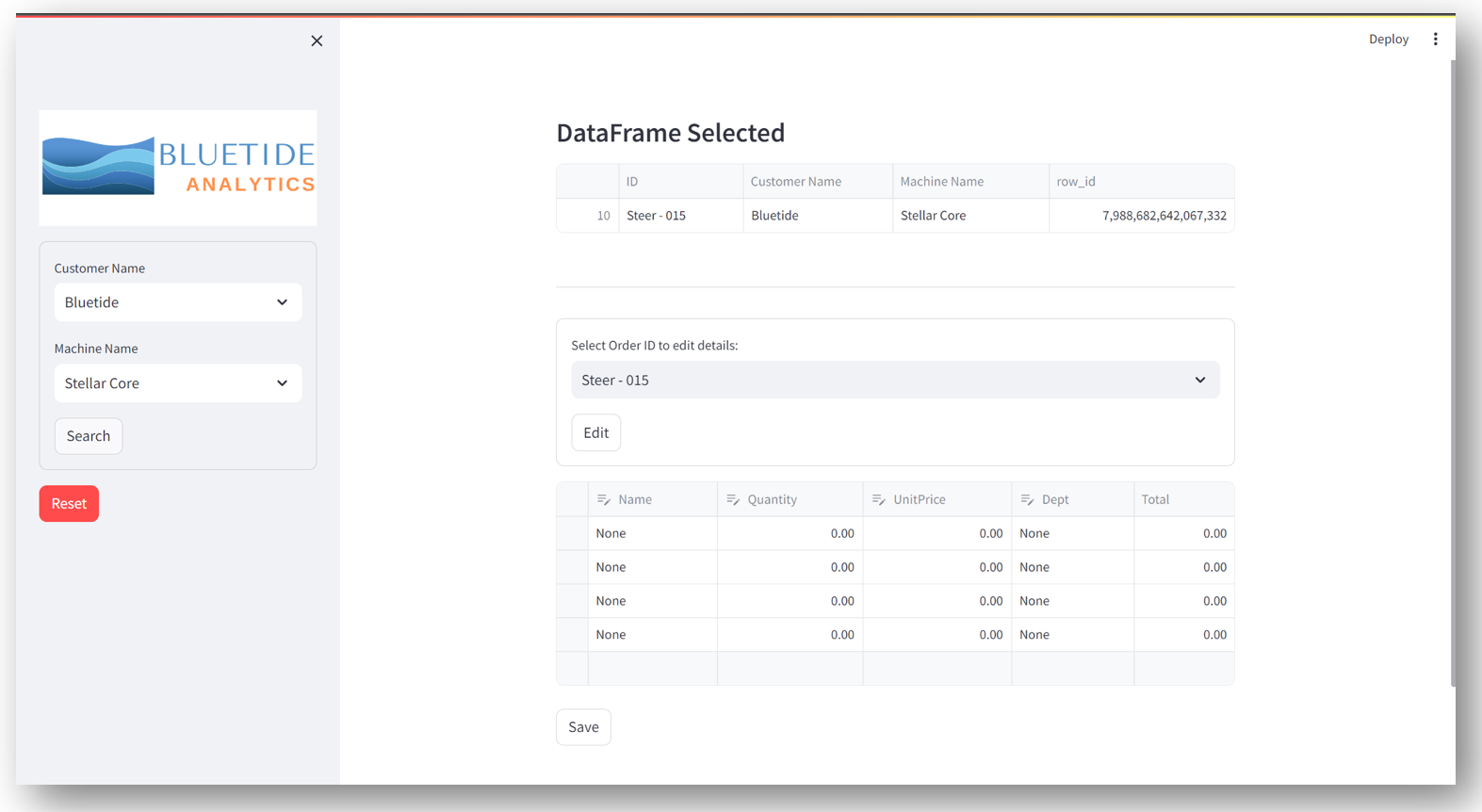Open the three-dot main menu

(1435, 39)
